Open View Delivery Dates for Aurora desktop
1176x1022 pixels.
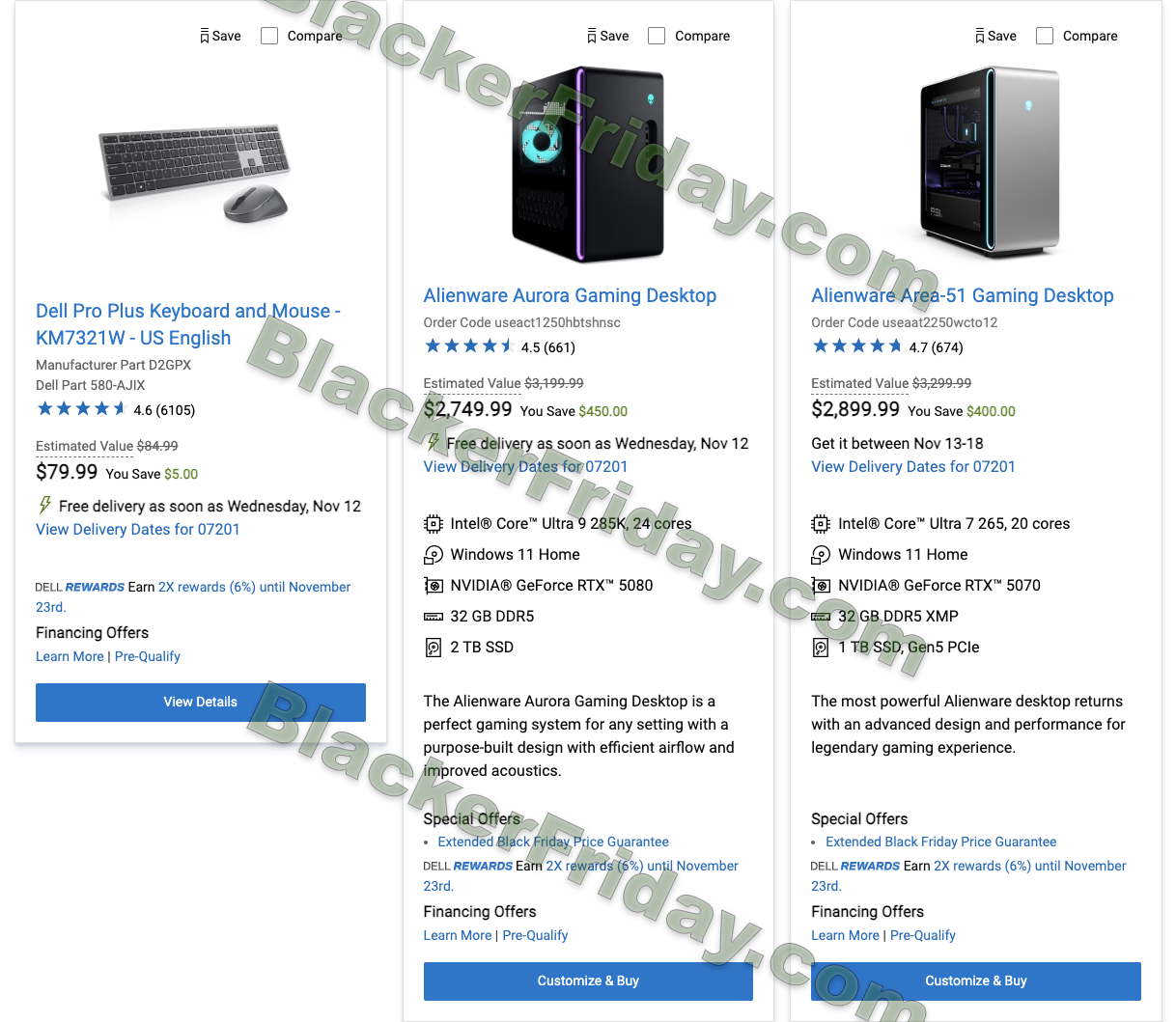(x=525, y=467)
